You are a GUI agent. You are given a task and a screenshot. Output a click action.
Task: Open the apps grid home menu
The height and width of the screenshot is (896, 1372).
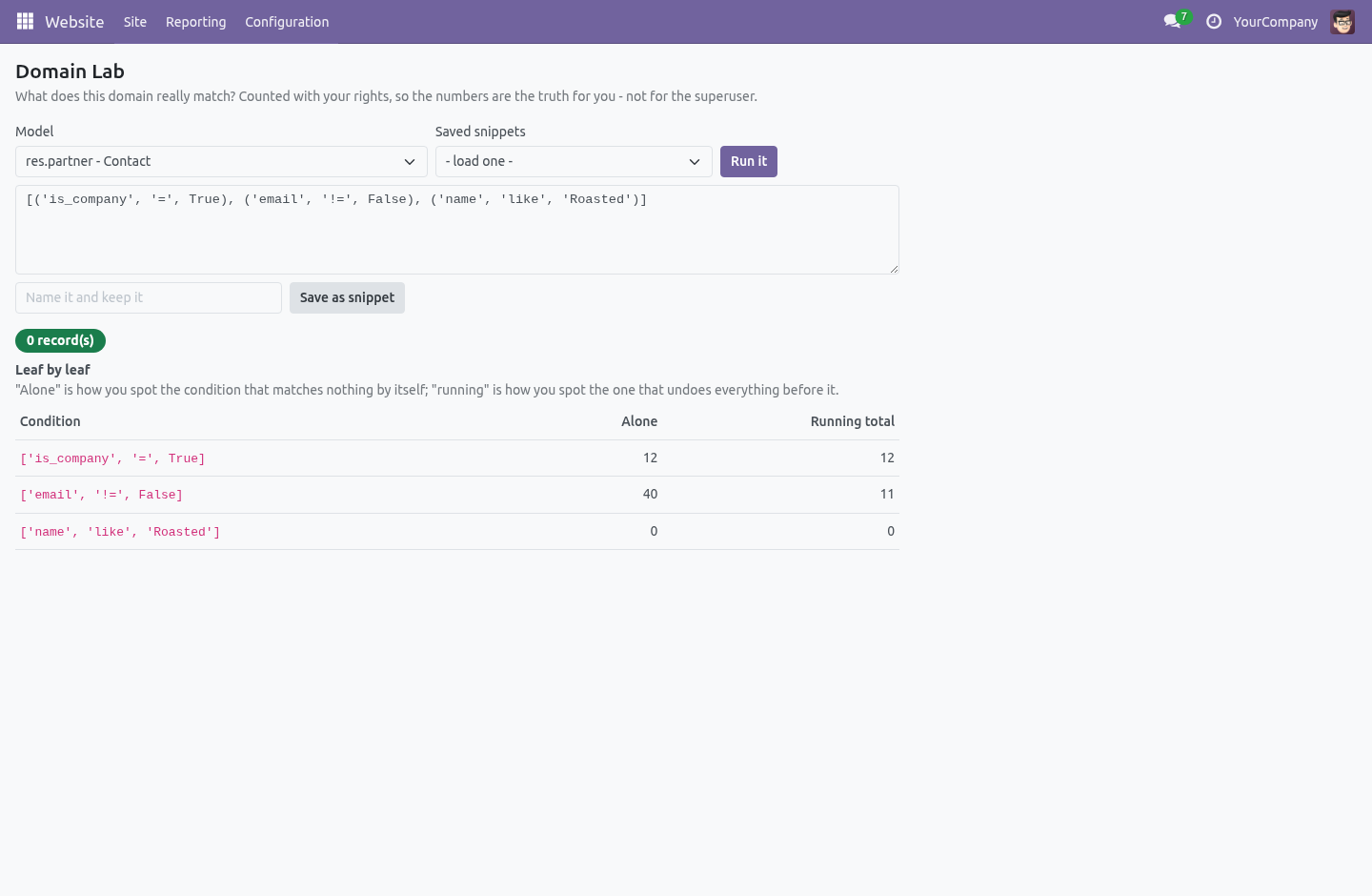(x=25, y=21)
